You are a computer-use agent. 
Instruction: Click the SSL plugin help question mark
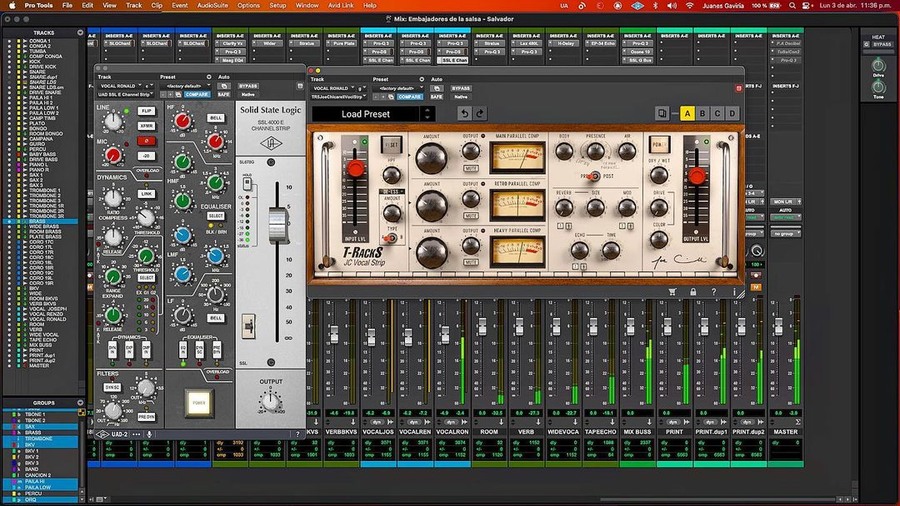297,434
